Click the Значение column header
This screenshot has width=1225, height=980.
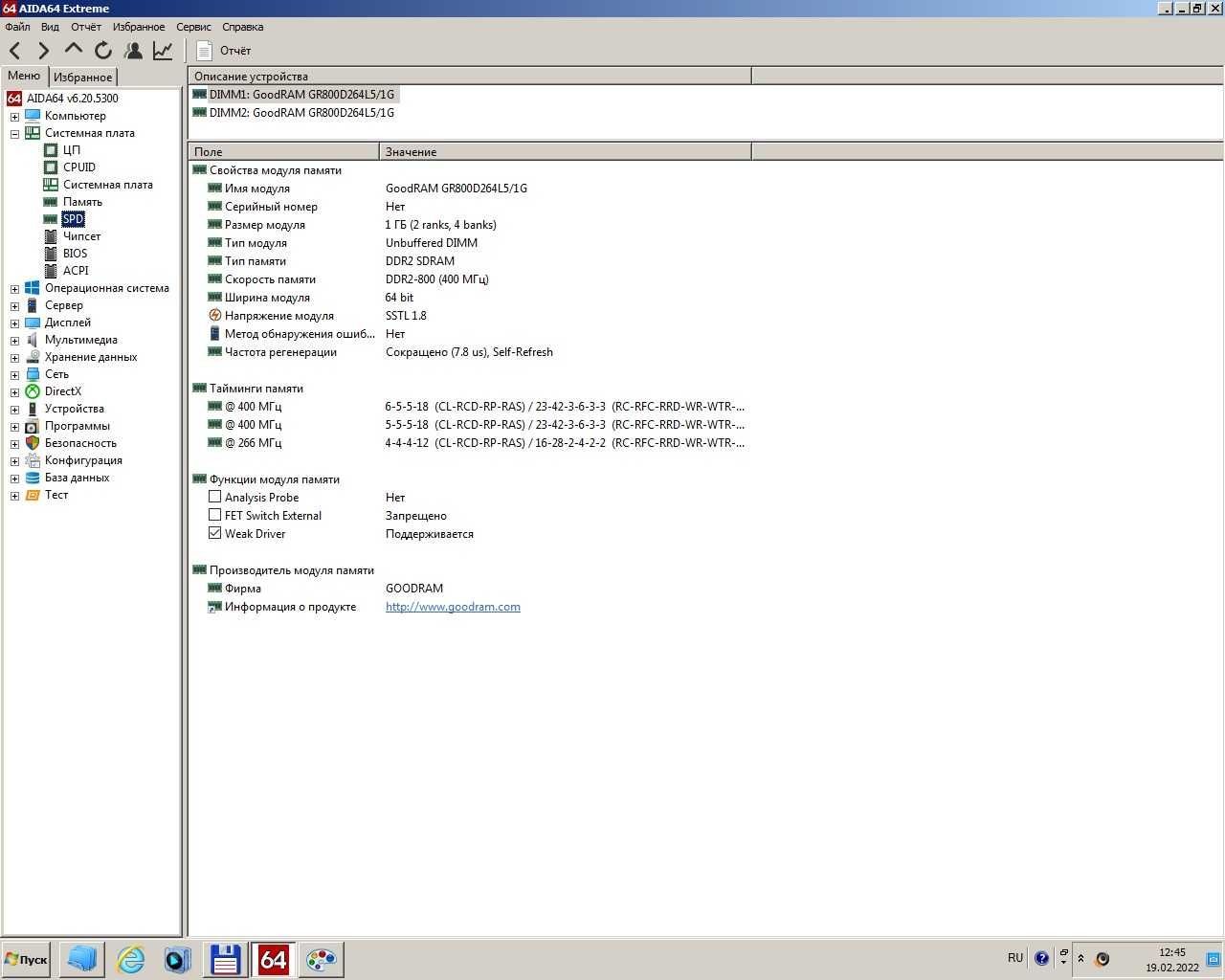[566, 151]
